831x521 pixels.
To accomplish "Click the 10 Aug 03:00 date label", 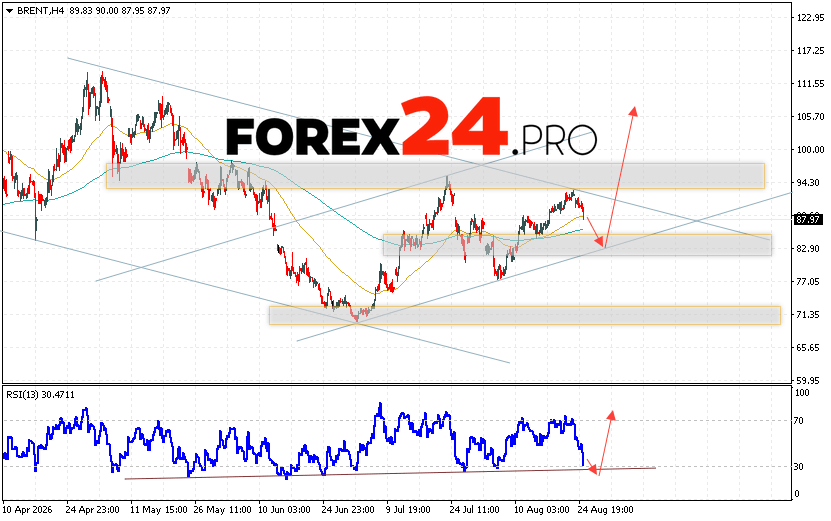I will coord(541,510).
